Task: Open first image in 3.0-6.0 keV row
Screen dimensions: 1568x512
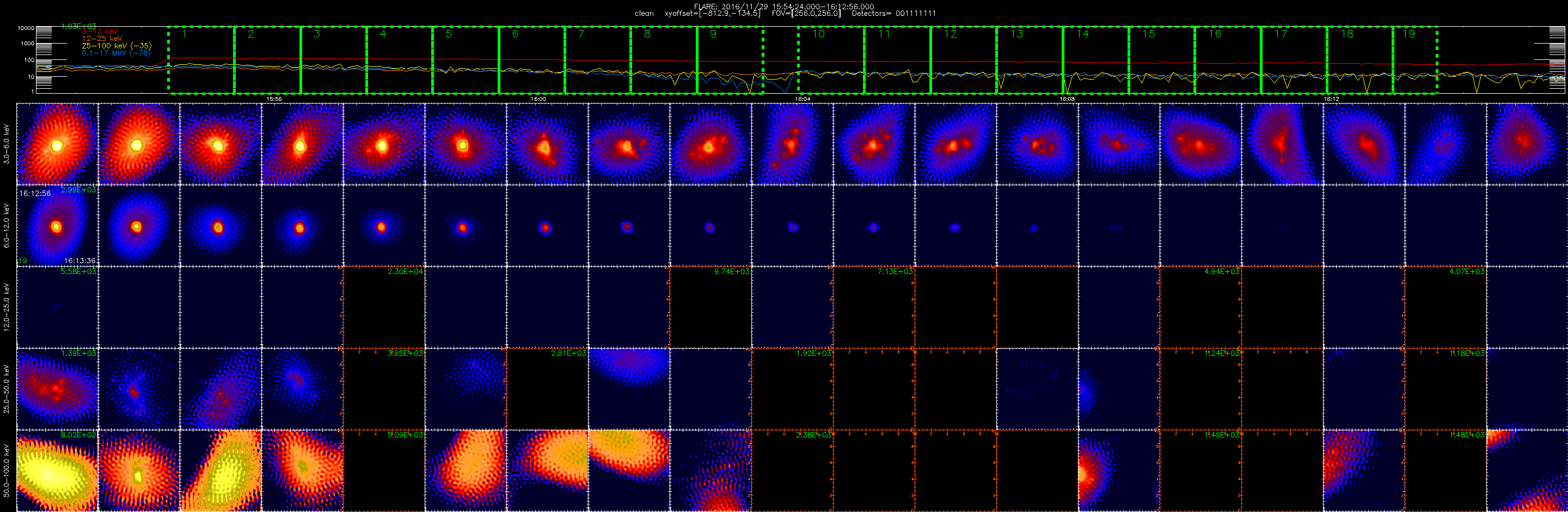Action: click(57, 144)
